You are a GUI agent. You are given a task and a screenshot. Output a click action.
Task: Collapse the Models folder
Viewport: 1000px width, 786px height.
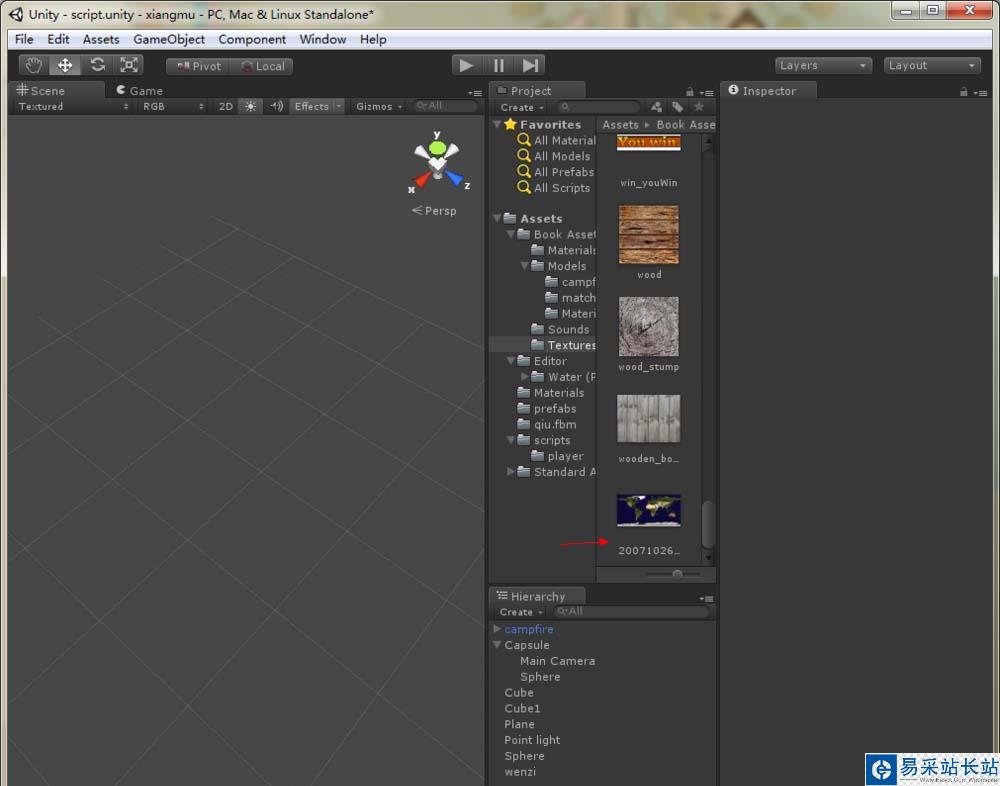click(524, 265)
